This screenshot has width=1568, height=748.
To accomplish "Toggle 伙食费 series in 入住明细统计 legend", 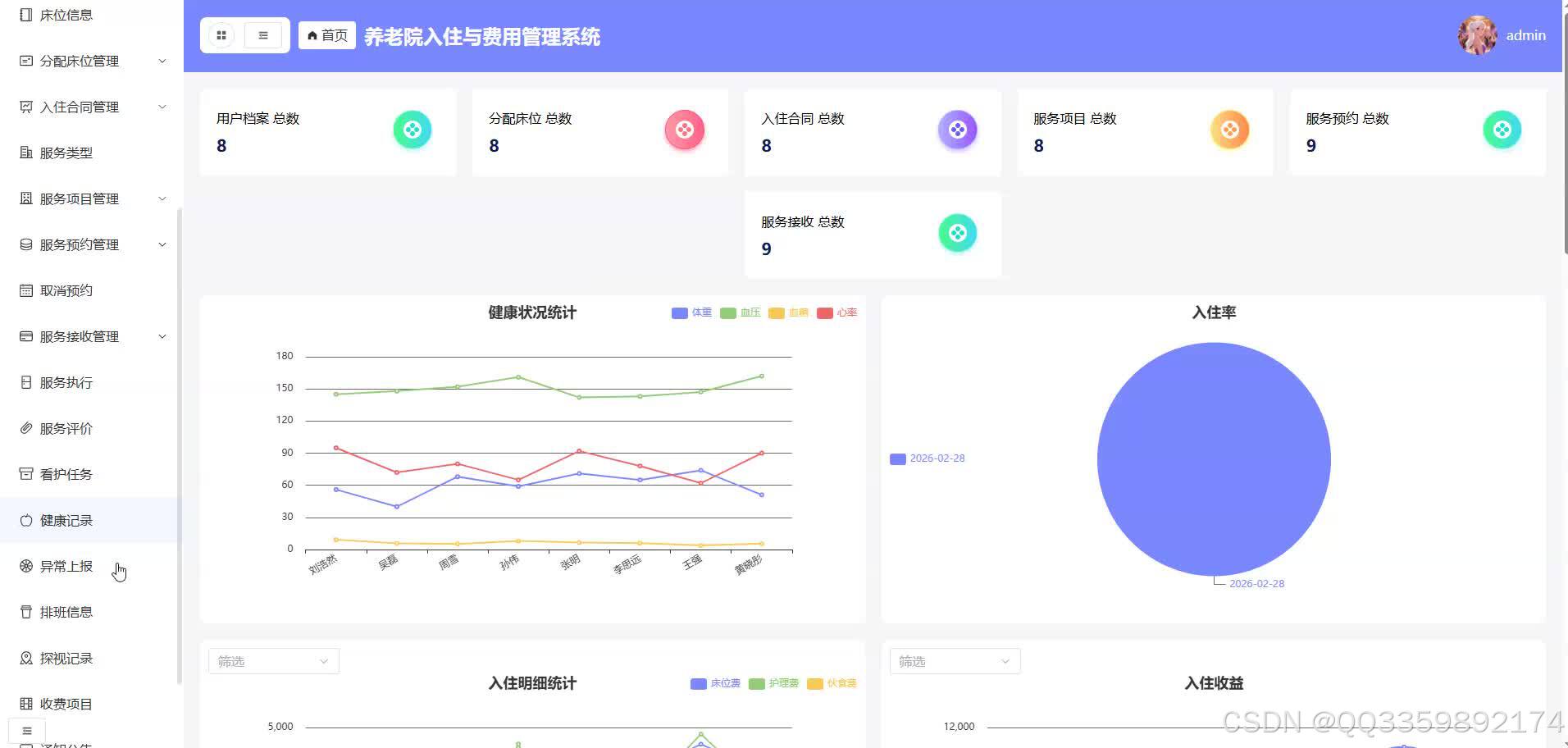I will [832, 683].
